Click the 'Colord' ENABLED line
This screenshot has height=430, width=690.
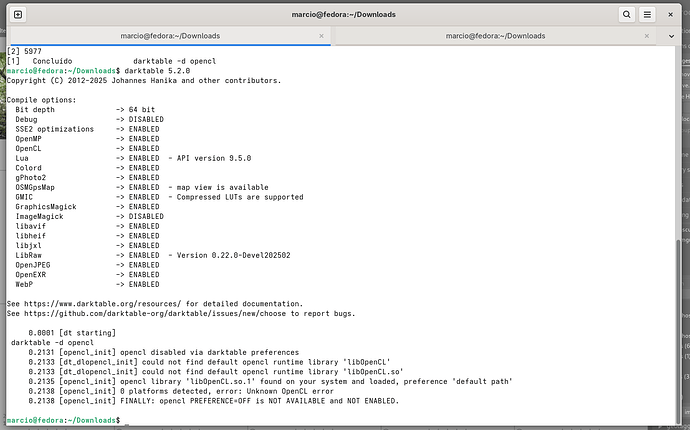tap(87, 168)
